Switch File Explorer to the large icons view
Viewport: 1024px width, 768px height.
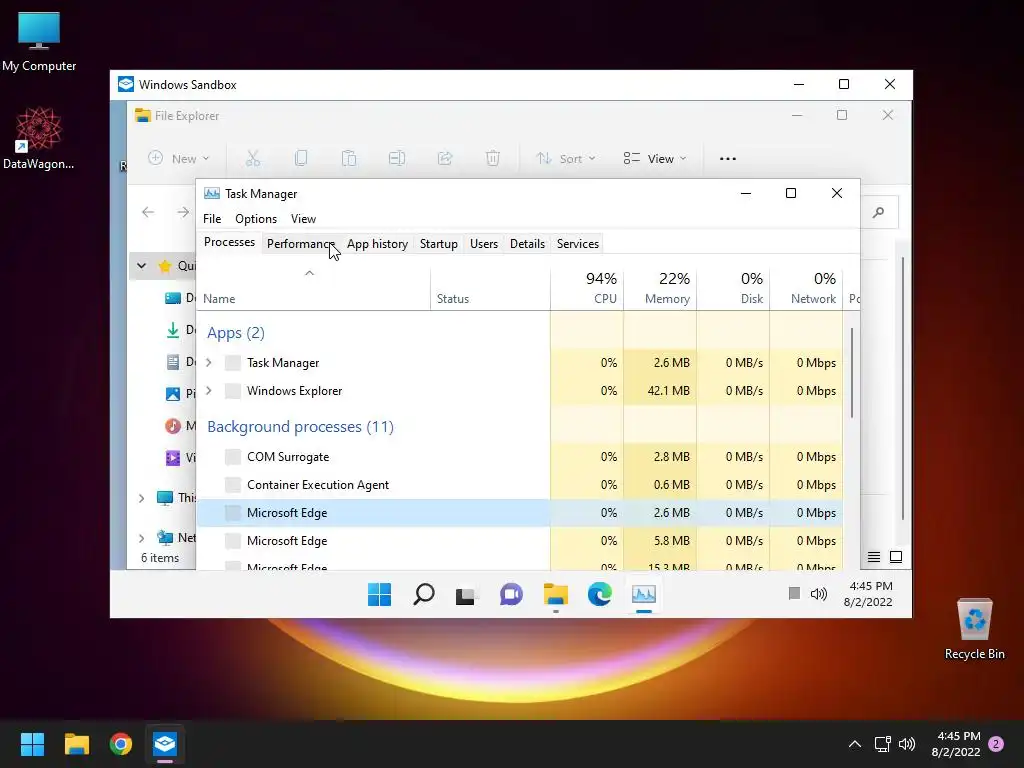point(896,556)
